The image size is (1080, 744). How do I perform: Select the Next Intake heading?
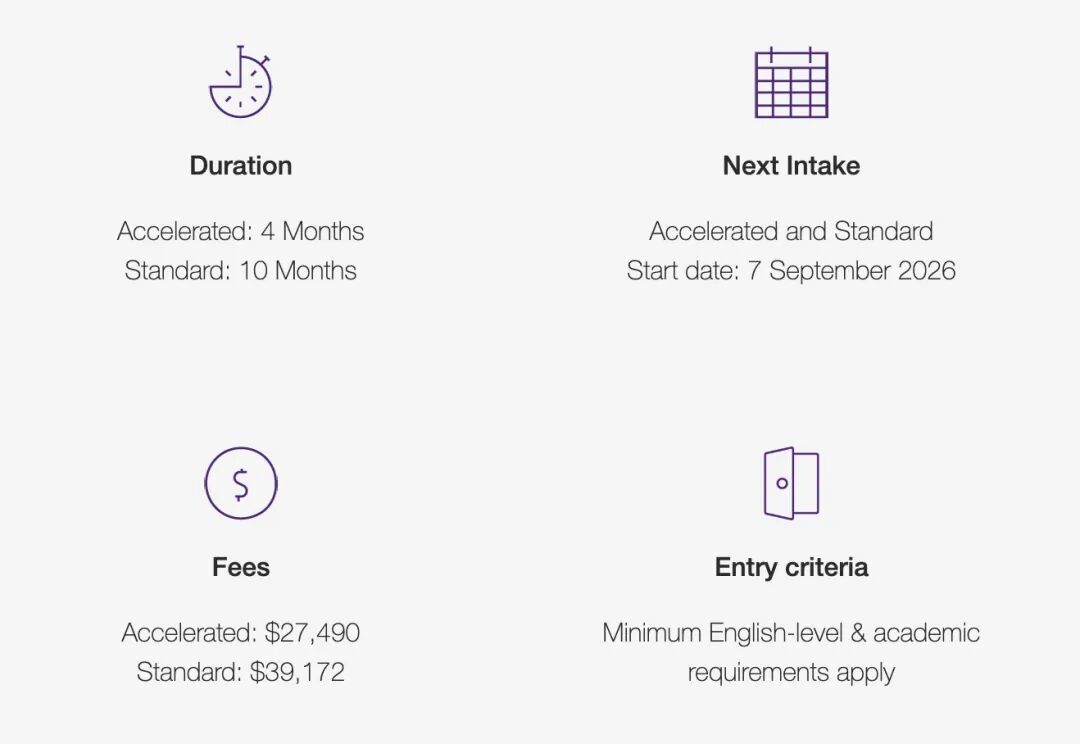791,165
